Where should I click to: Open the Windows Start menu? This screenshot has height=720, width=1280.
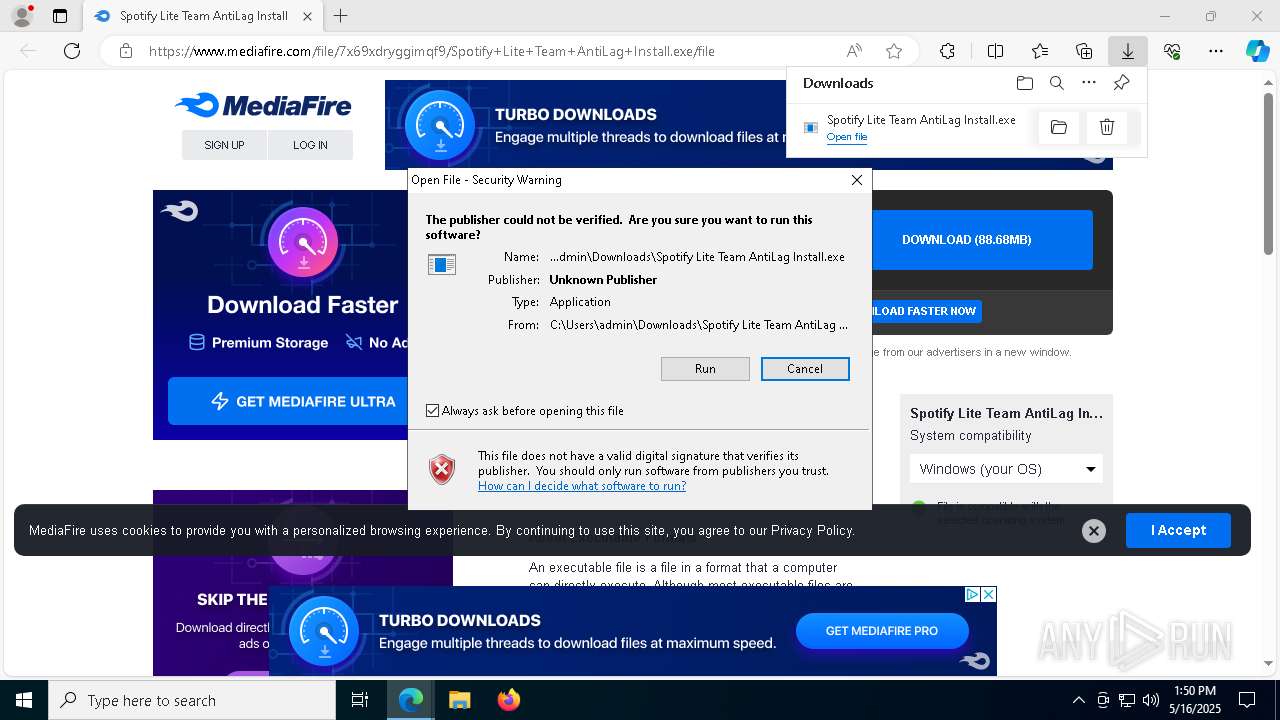24,700
